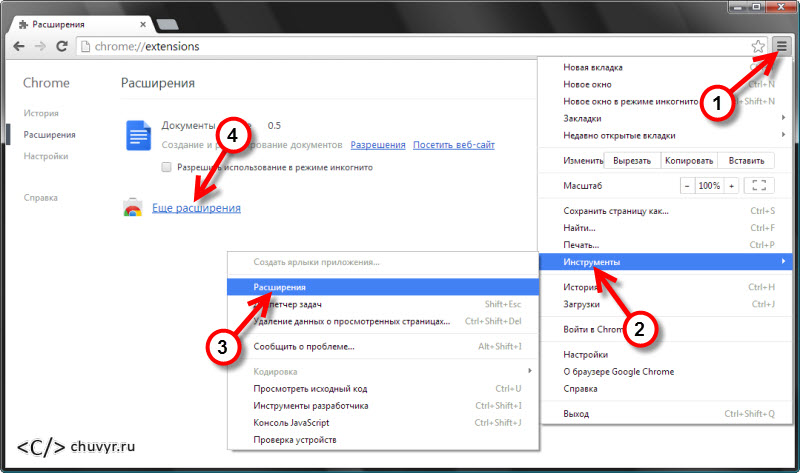Choose Найти… from the menu
800x473 pixels.
pos(664,228)
